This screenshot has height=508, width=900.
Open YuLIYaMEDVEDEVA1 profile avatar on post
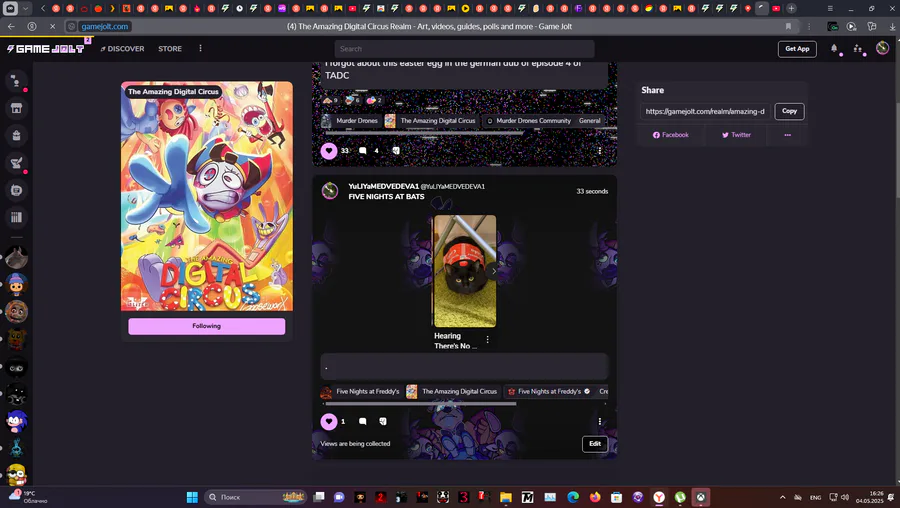[x=329, y=191]
